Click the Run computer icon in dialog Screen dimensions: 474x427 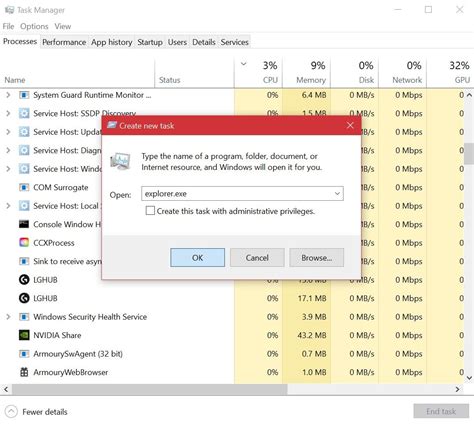click(120, 161)
